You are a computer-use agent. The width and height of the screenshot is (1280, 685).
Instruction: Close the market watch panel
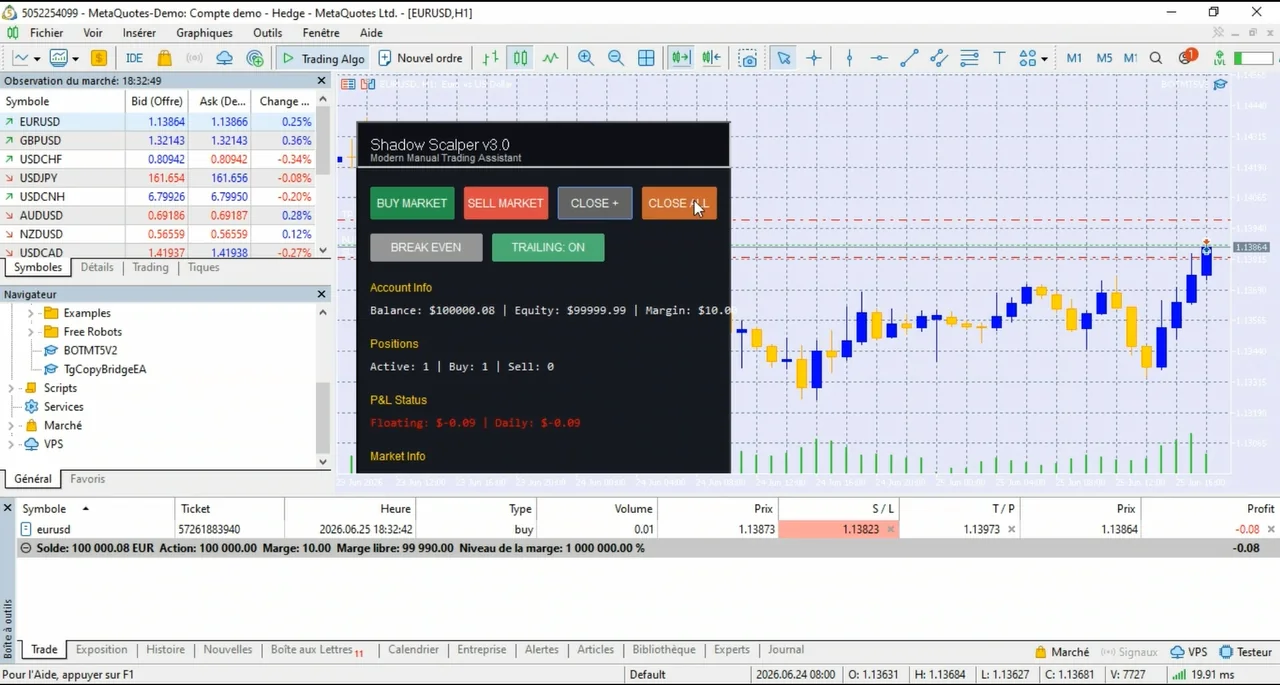322,81
